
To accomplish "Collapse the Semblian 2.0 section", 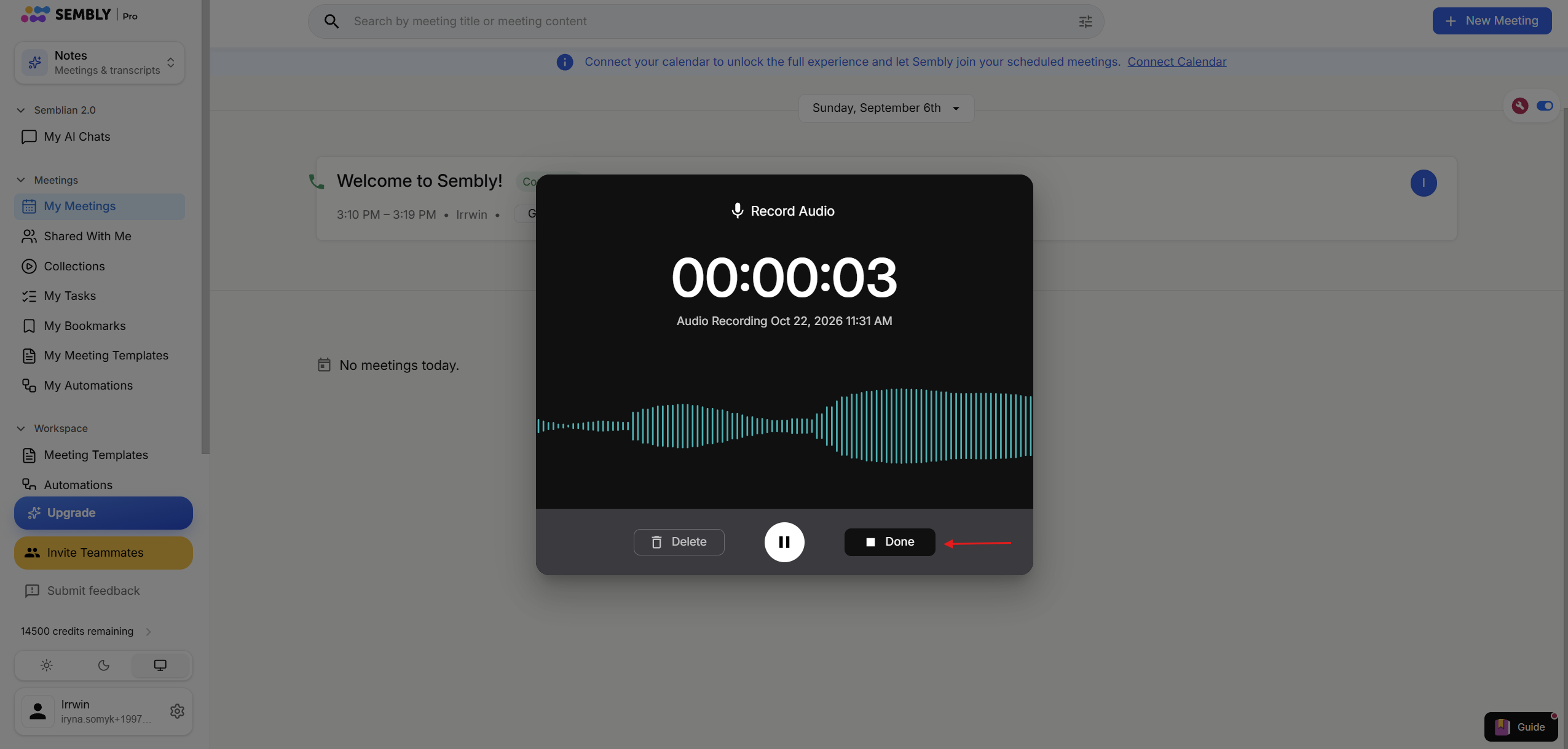I will click(x=21, y=110).
